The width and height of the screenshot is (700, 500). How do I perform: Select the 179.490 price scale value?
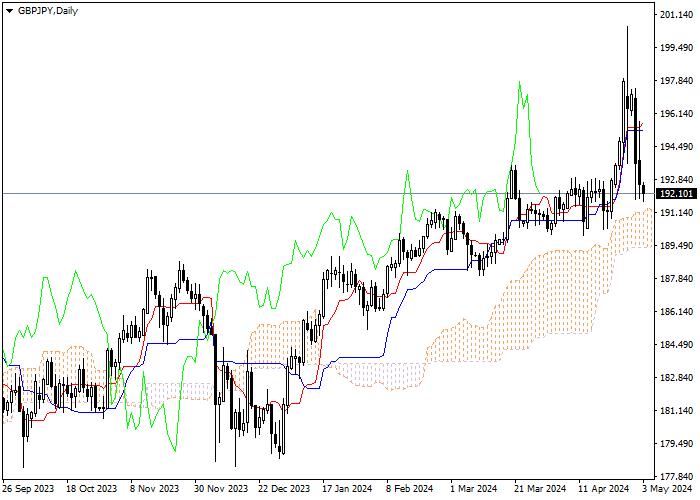[676, 444]
